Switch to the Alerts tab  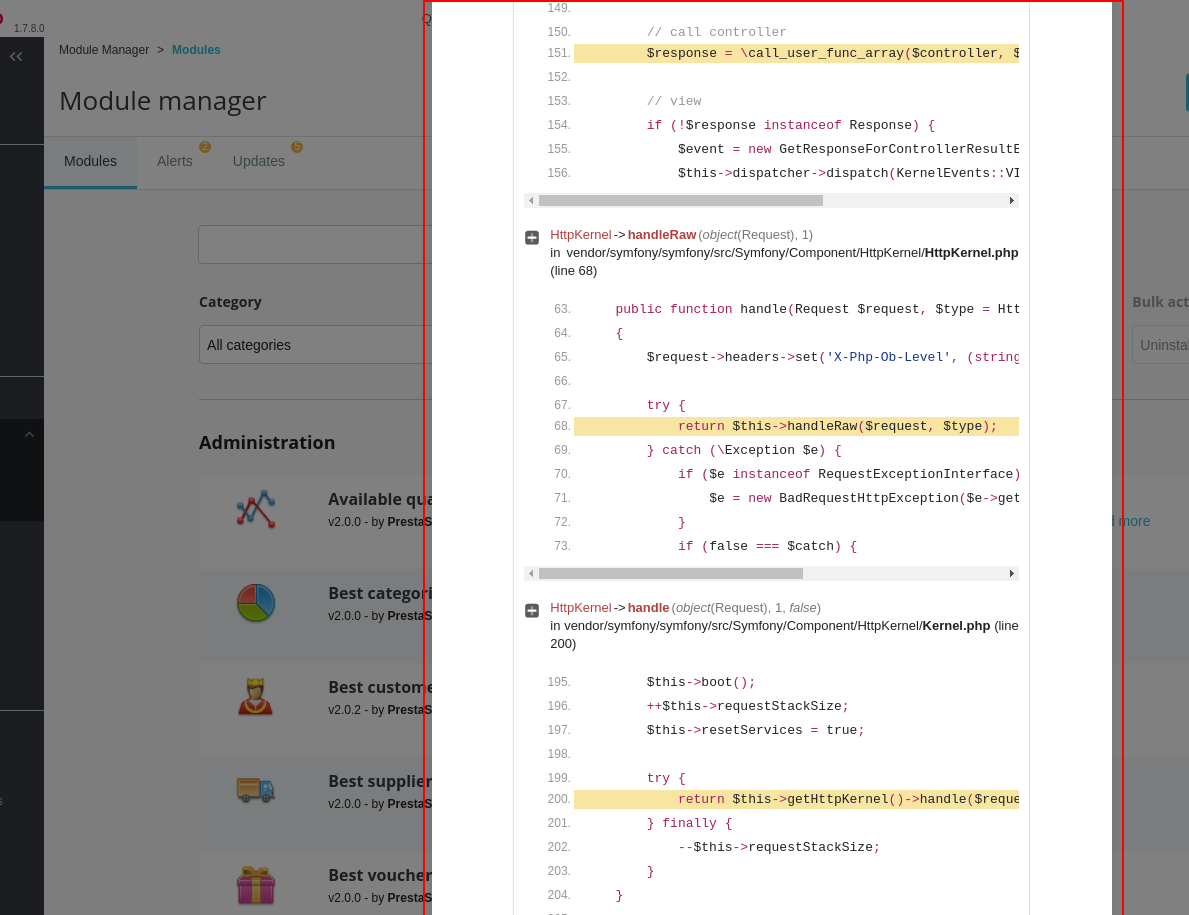[x=174, y=161]
